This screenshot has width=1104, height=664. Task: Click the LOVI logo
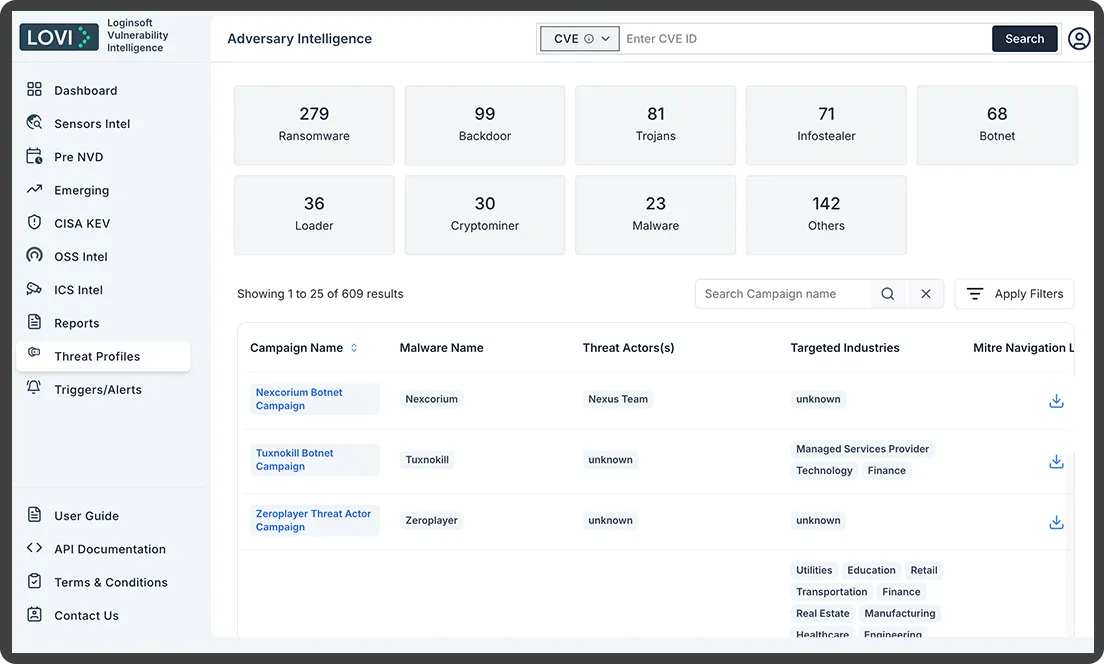59,37
